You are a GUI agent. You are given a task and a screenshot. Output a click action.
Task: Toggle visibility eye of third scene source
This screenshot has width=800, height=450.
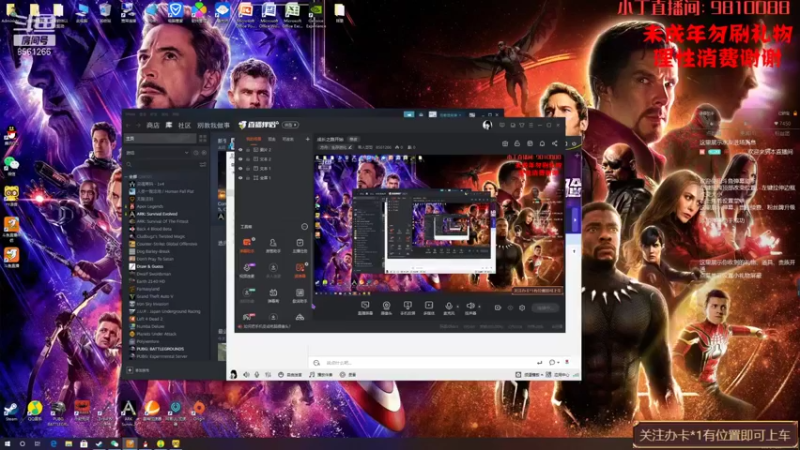(x=240, y=168)
